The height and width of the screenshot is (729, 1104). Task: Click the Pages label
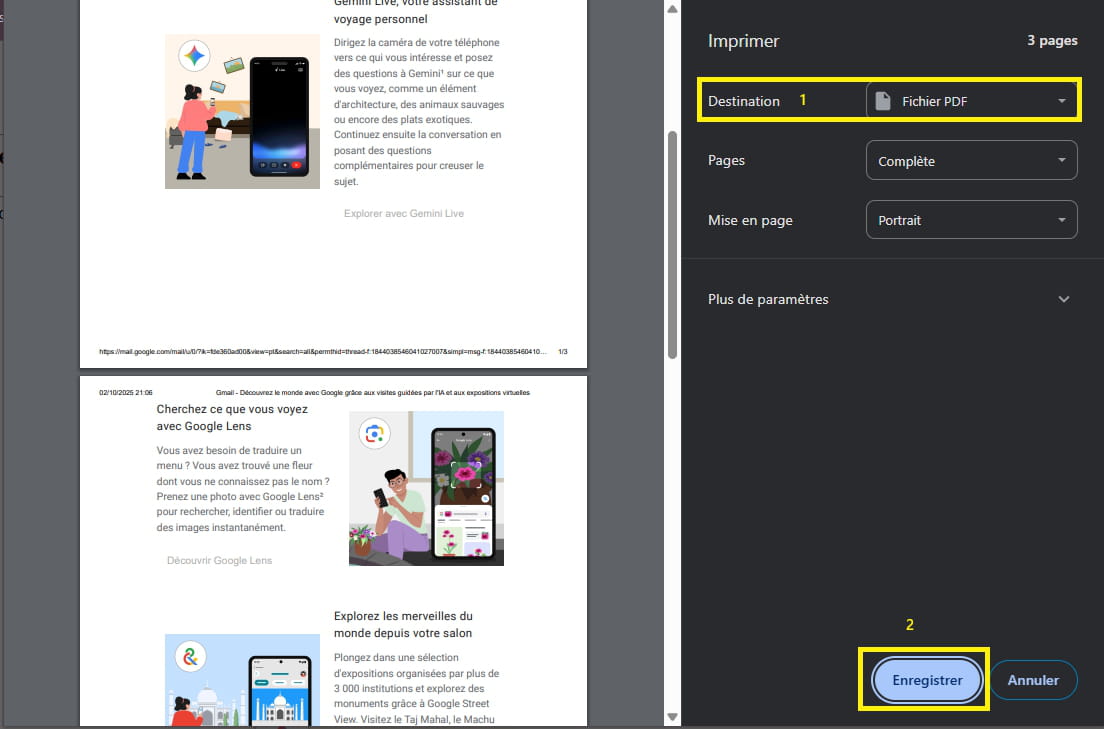[726, 161]
